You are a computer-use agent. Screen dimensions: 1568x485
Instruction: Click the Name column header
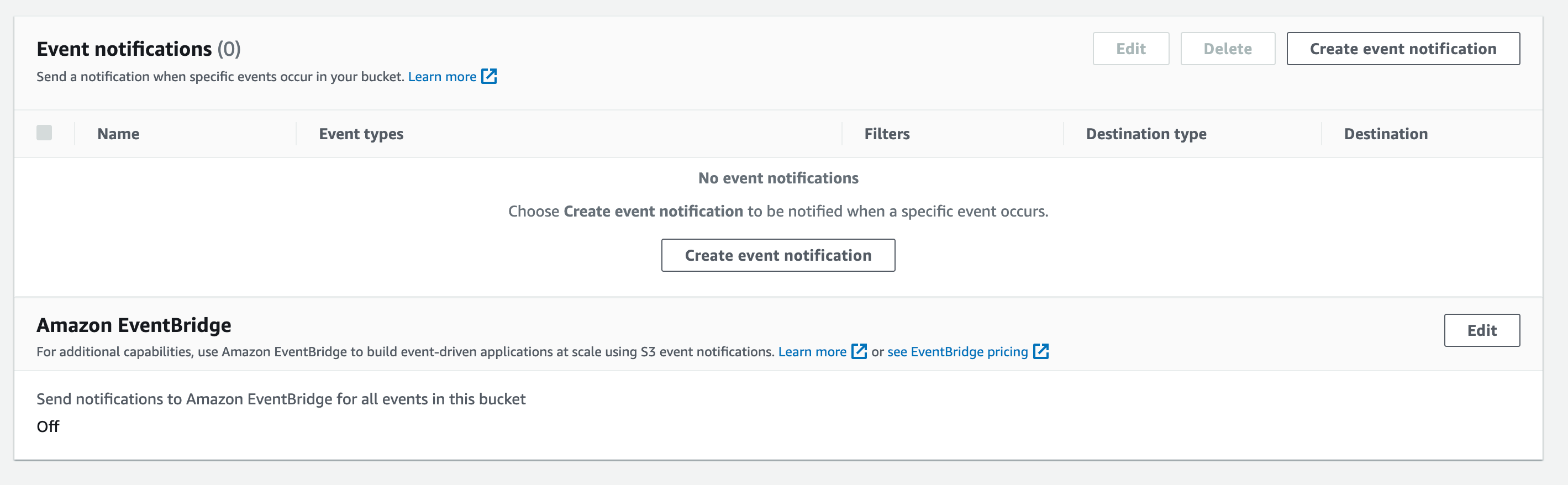118,134
